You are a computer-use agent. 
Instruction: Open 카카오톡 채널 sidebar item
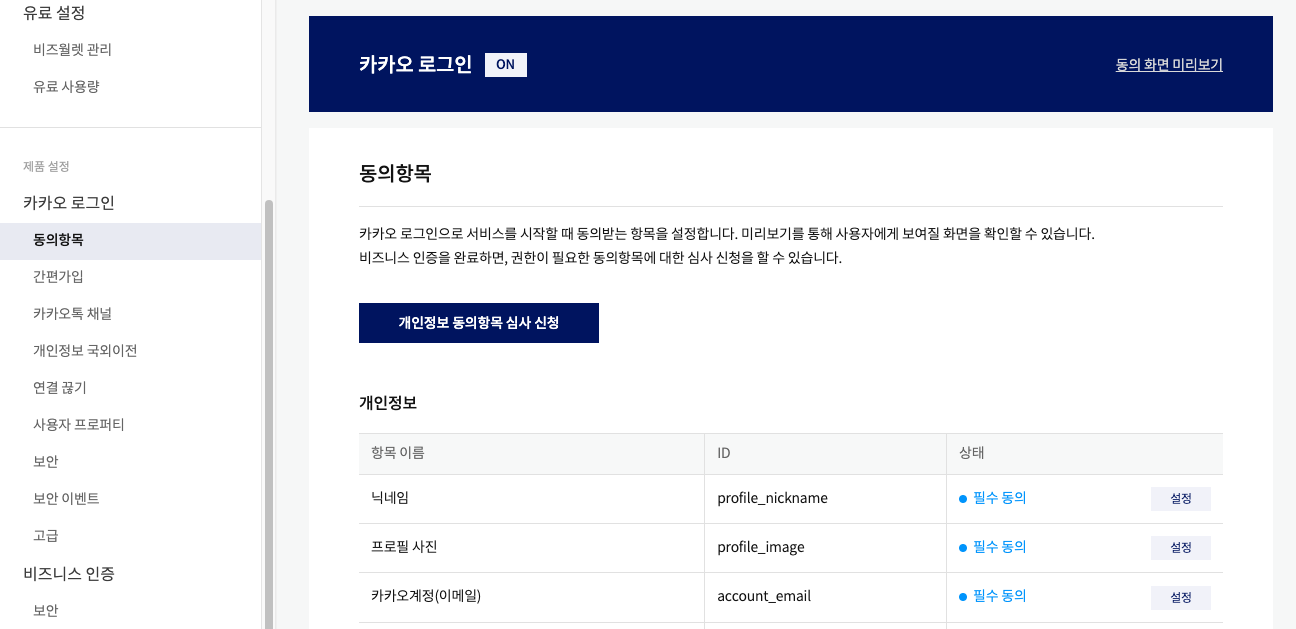point(72,314)
